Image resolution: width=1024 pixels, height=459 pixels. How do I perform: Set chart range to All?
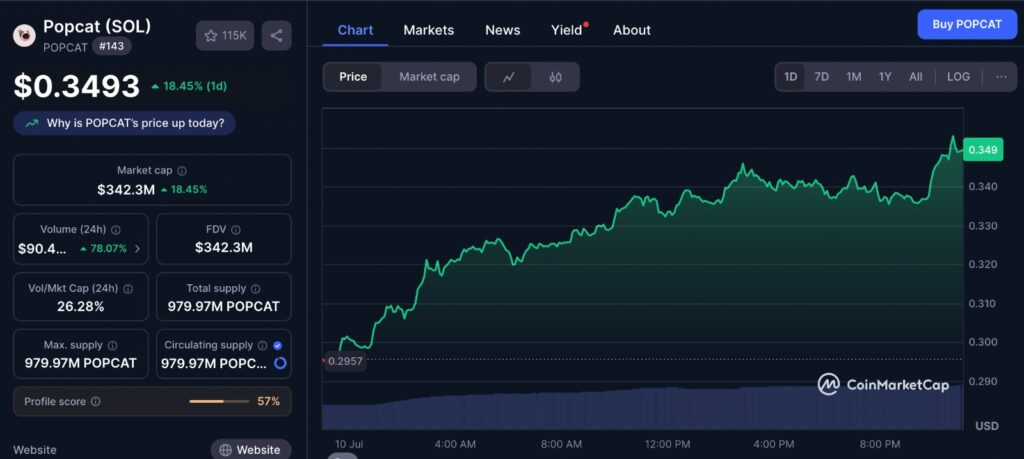(916, 76)
